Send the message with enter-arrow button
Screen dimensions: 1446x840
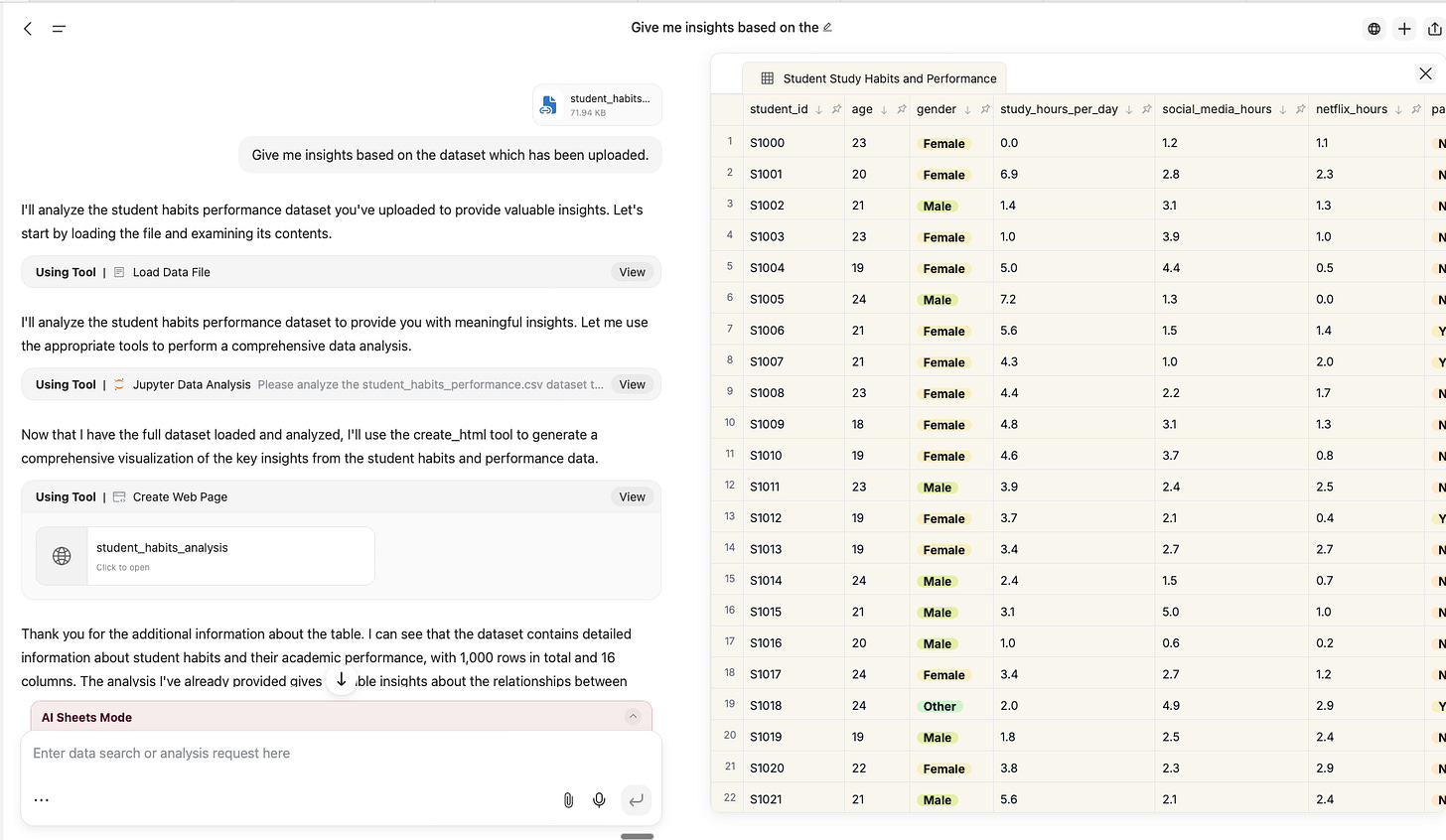pos(636,799)
